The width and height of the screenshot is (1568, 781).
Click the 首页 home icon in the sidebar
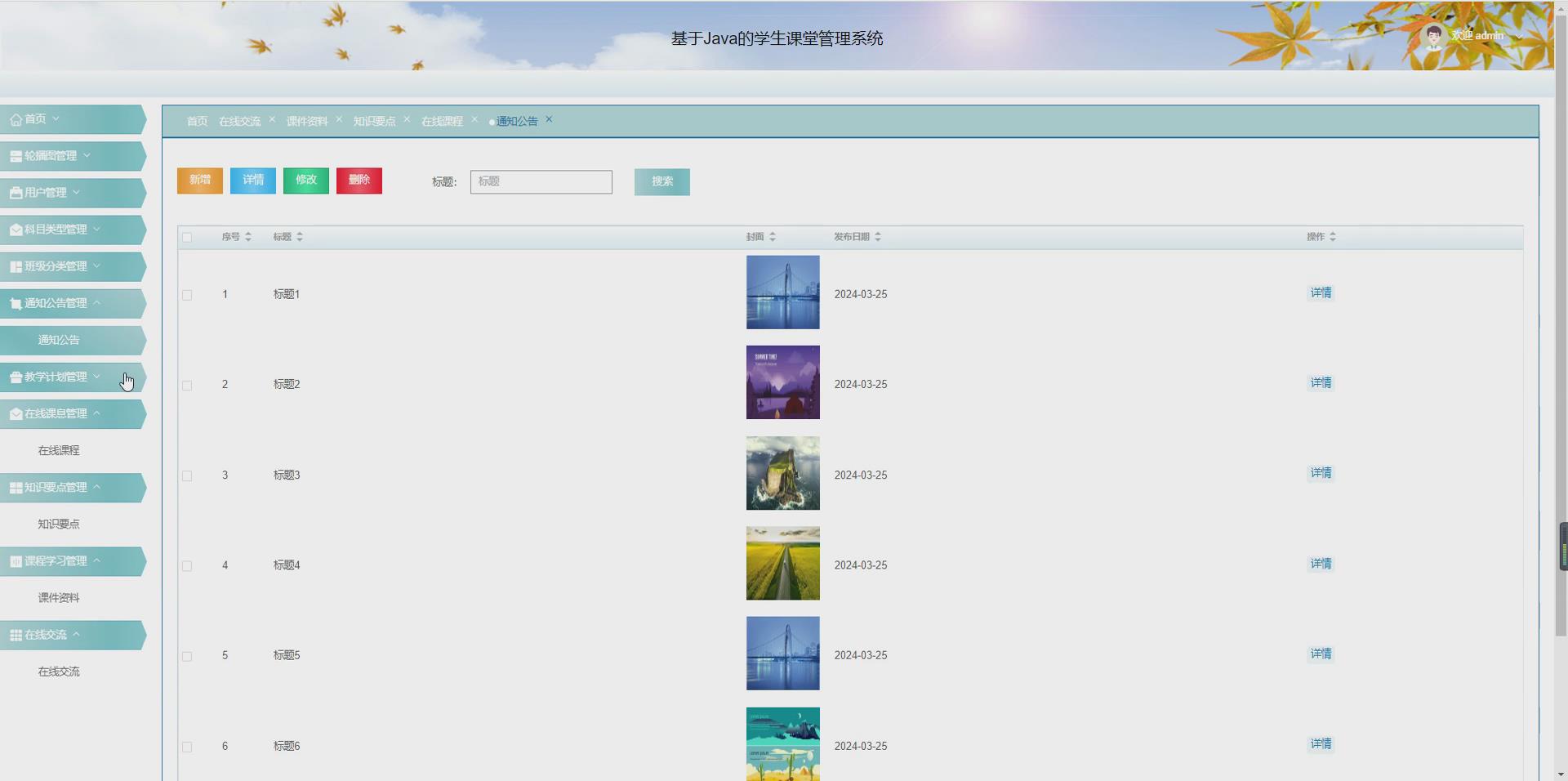click(15, 119)
